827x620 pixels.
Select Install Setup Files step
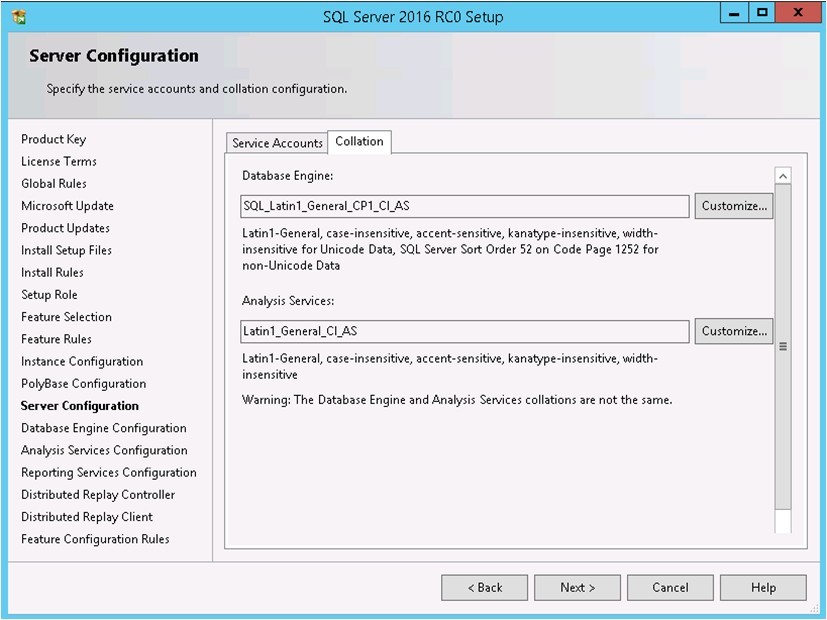(66, 250)
